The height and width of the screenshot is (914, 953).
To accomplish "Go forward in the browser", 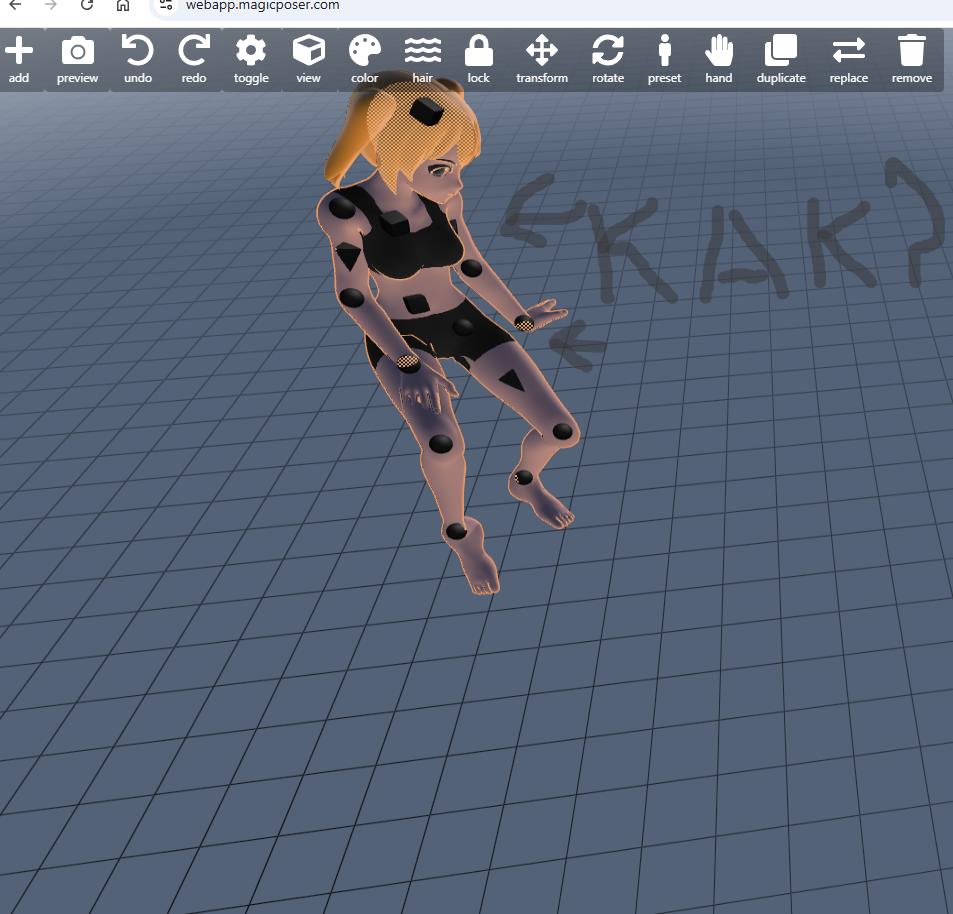I will pyautogui.click(x=51, y=5).
